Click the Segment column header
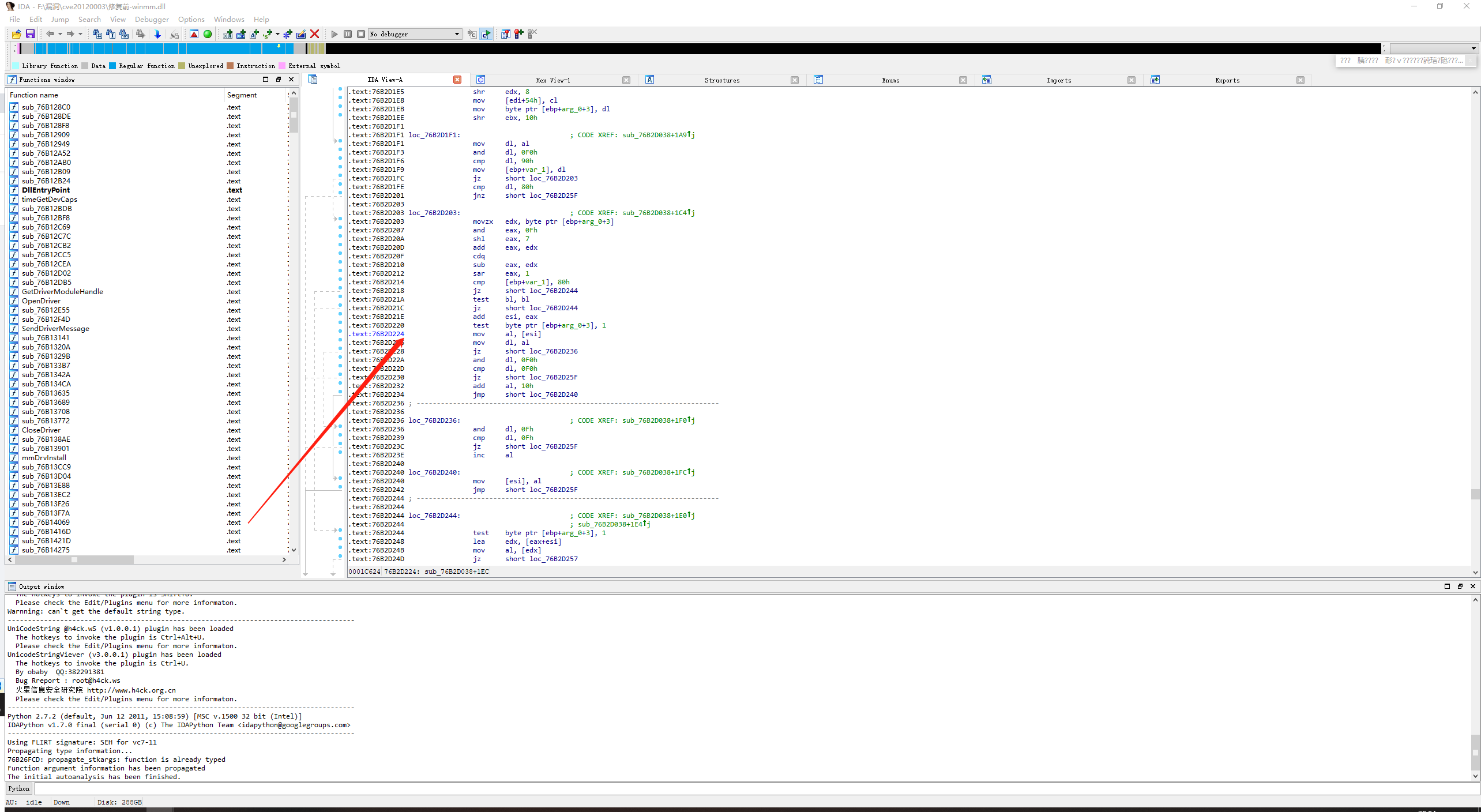 242,95
